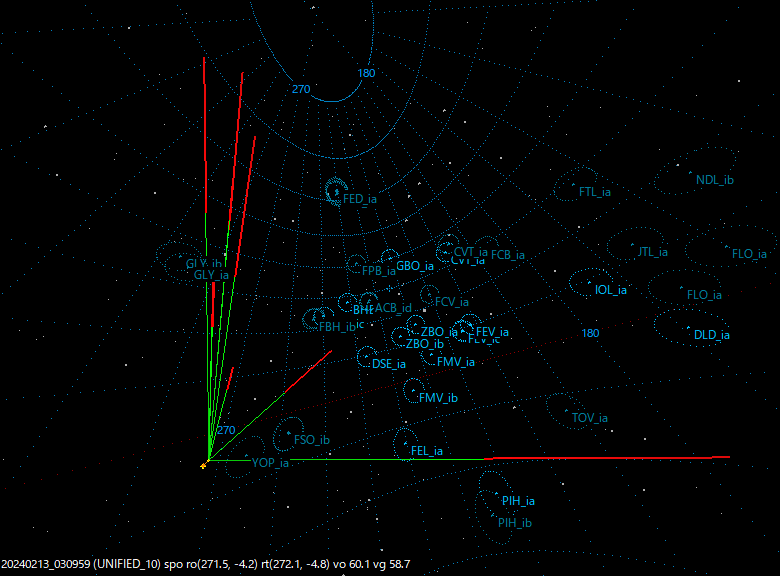Screen dimensions: 780x576
Task: Click the yellow cross marker at the line origin
Action: [x=203, y=466]
